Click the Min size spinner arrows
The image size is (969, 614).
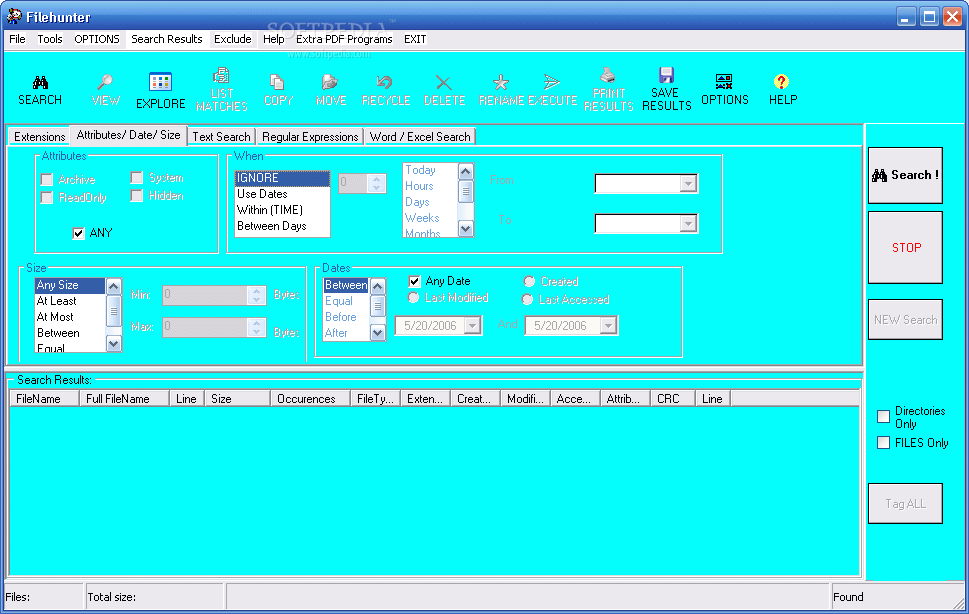click(x=256, y=295)
